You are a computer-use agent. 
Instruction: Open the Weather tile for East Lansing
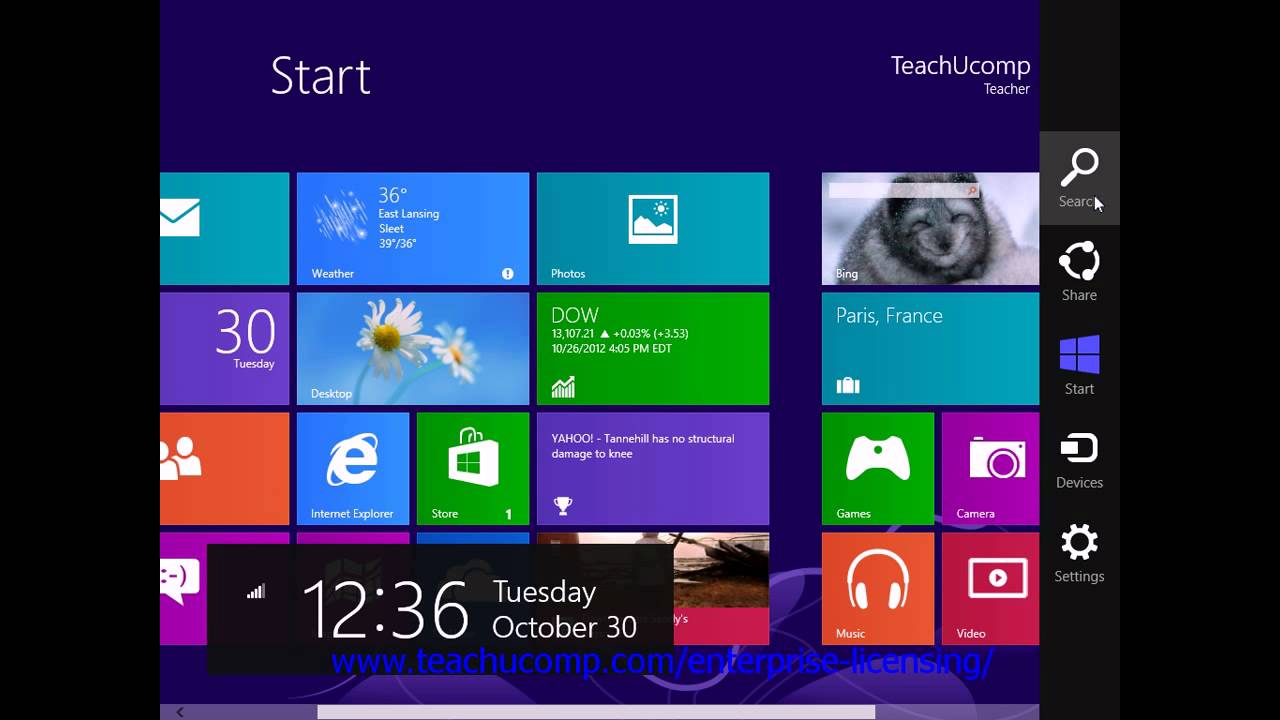coord(413,229)
